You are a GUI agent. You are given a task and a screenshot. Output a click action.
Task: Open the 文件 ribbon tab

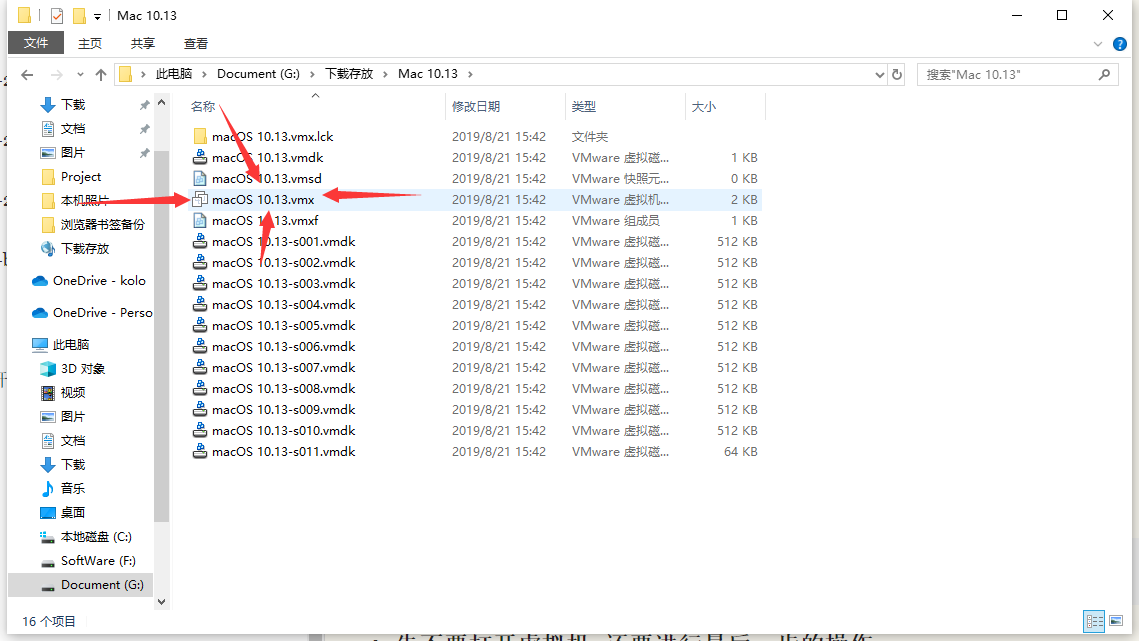click(36, 43)
